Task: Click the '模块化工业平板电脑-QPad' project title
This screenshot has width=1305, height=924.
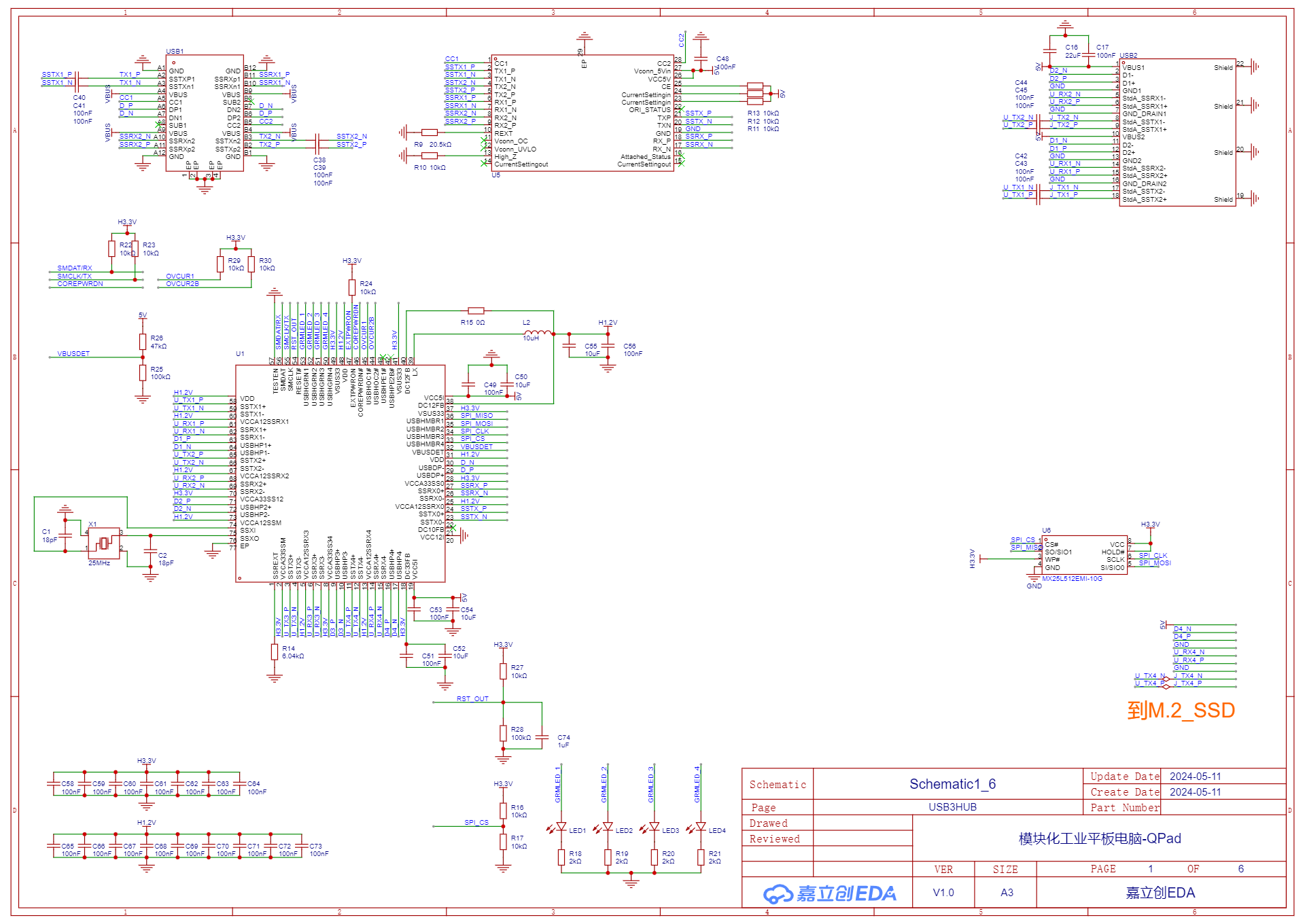Action: pyautogui.click(x=1100, y=838)
